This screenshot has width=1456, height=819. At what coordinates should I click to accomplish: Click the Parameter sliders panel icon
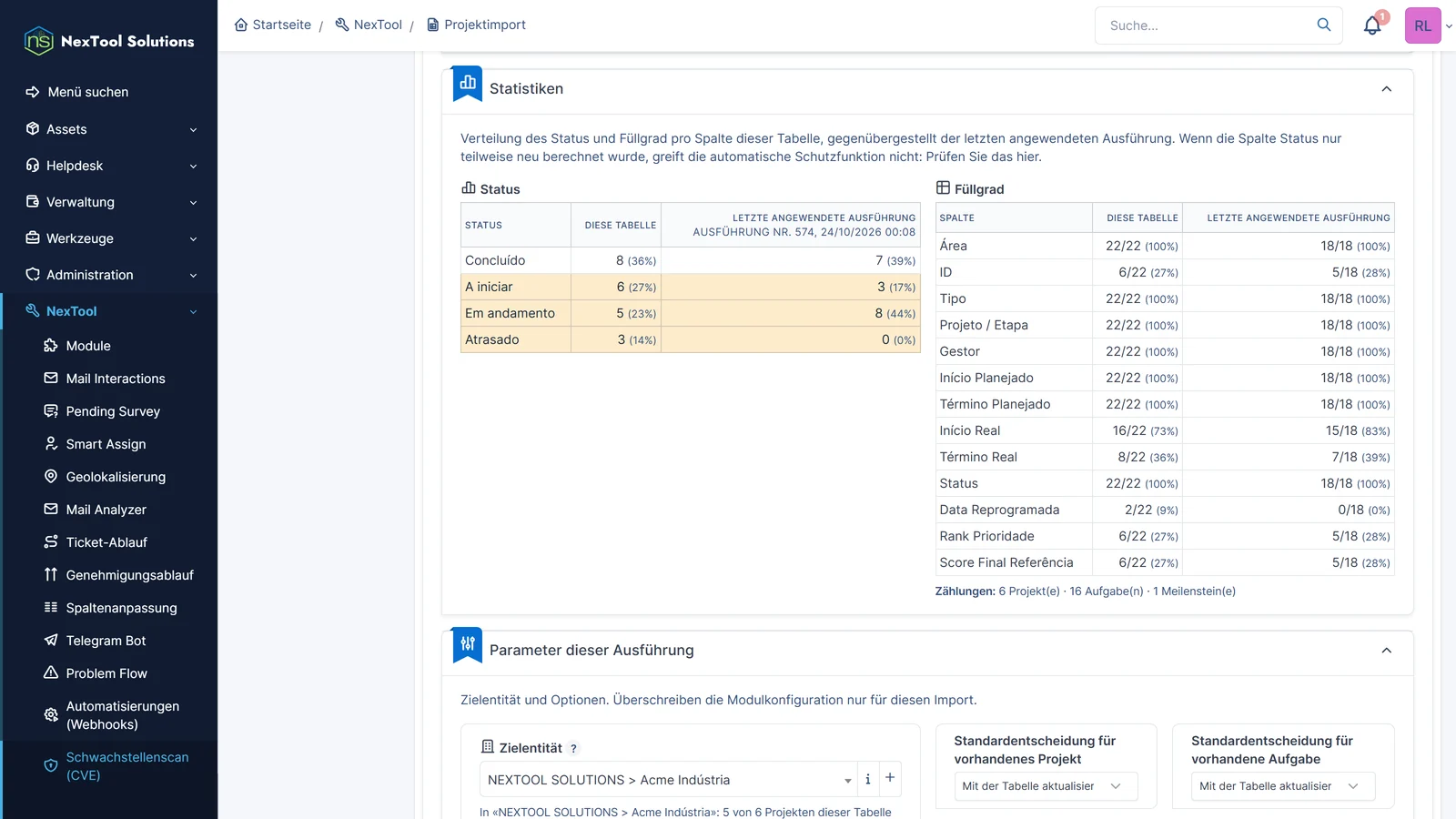[x=468, y=645]
